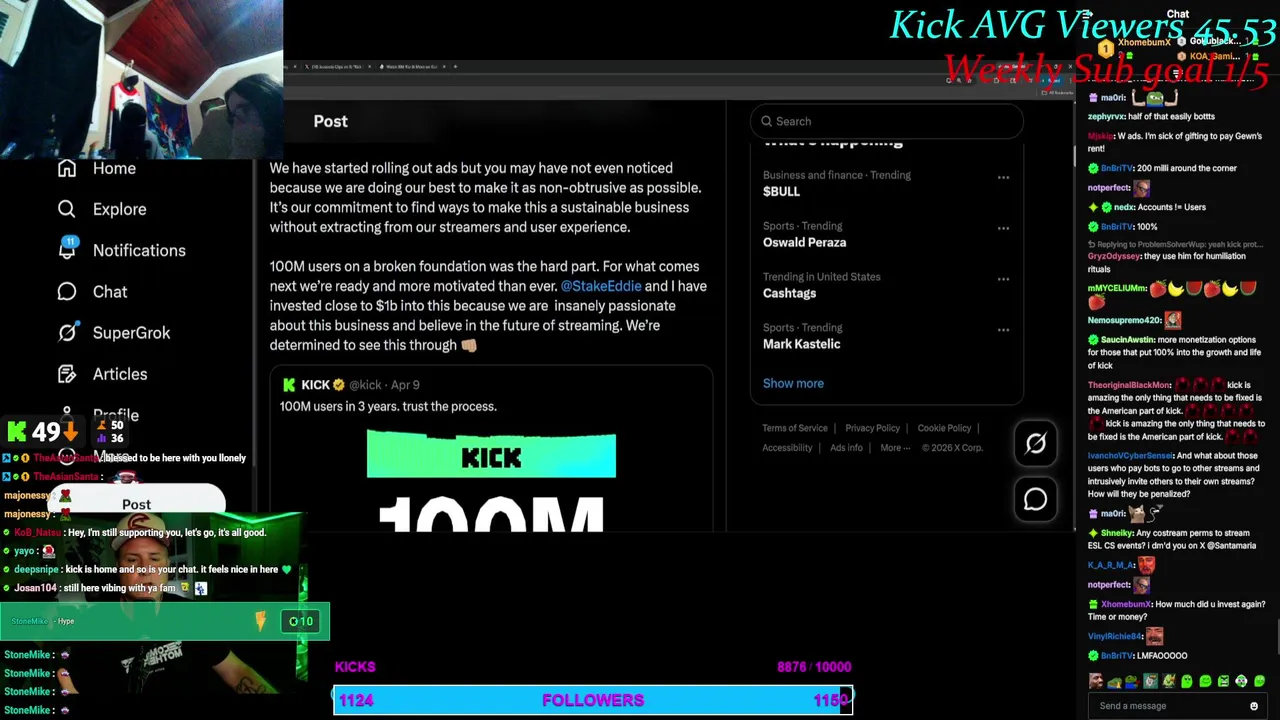Open the emoji picker in chat box
Image resolution: width=1280 pixels, height=720 pixels.
coord(1254,706)
